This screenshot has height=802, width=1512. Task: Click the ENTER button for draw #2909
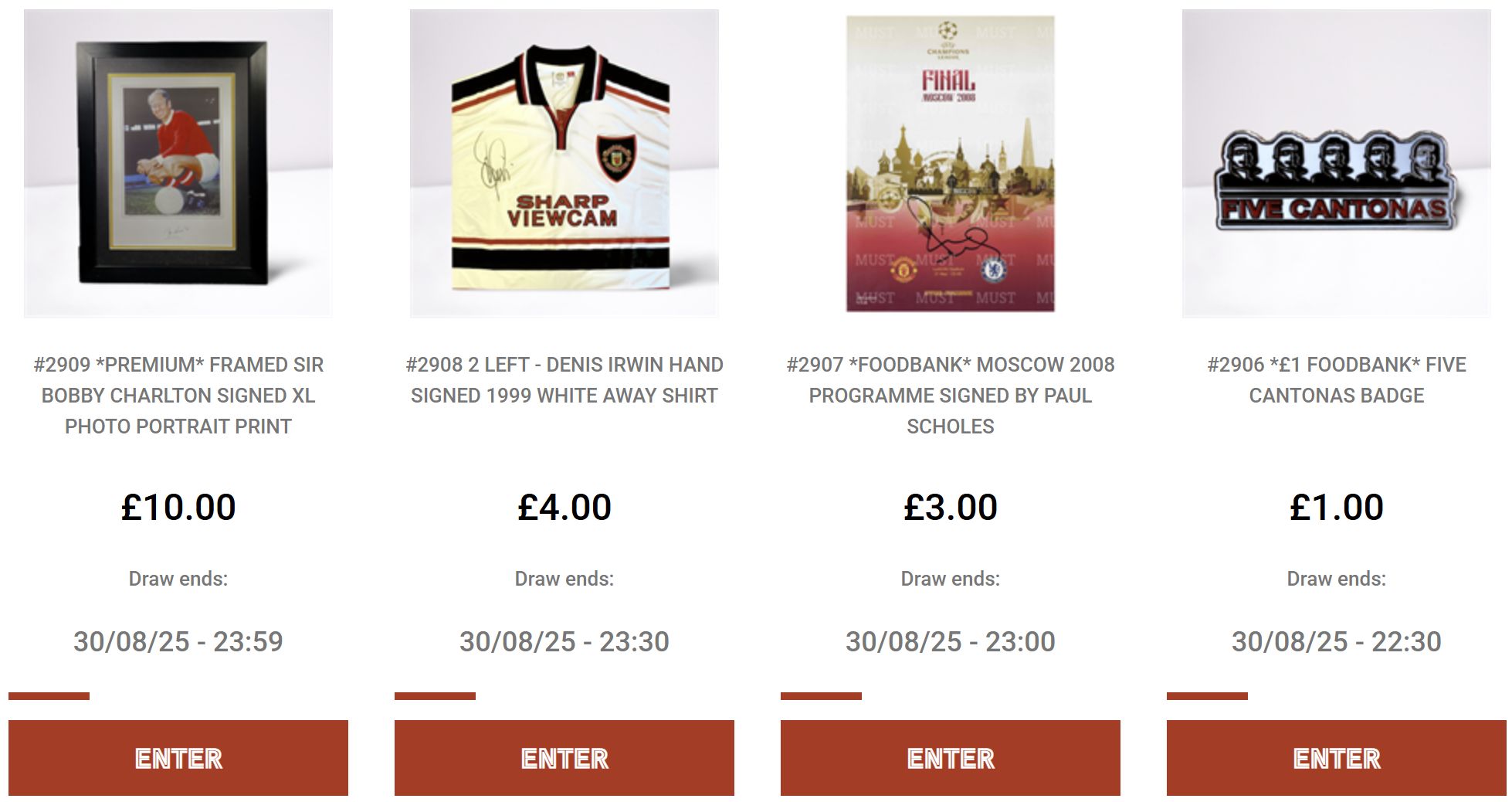pyautogui.click(x=178, y=758)
